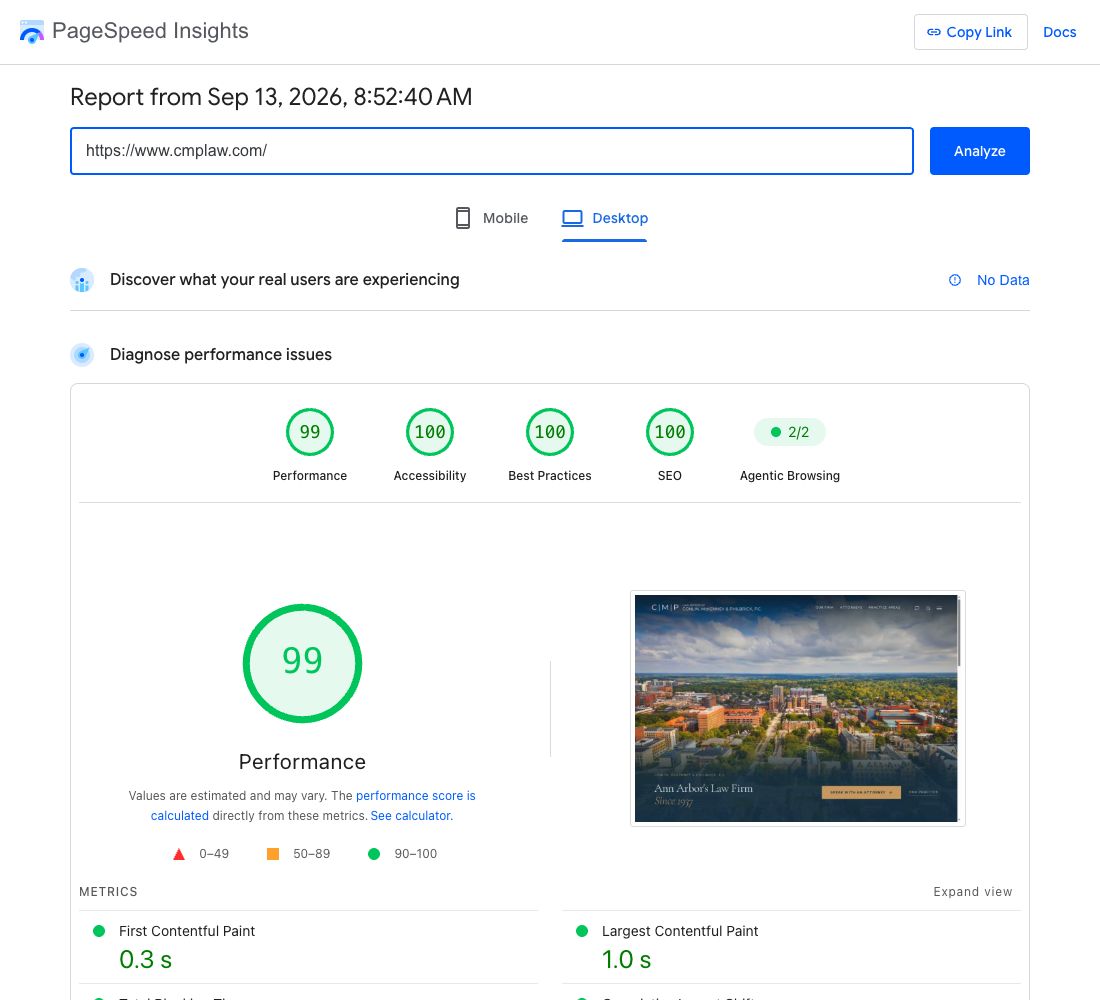The height and width of the screenshot is (1000, 1100).
Task: Click the First Contentful Paint label
Action: (x=187, y=931)
